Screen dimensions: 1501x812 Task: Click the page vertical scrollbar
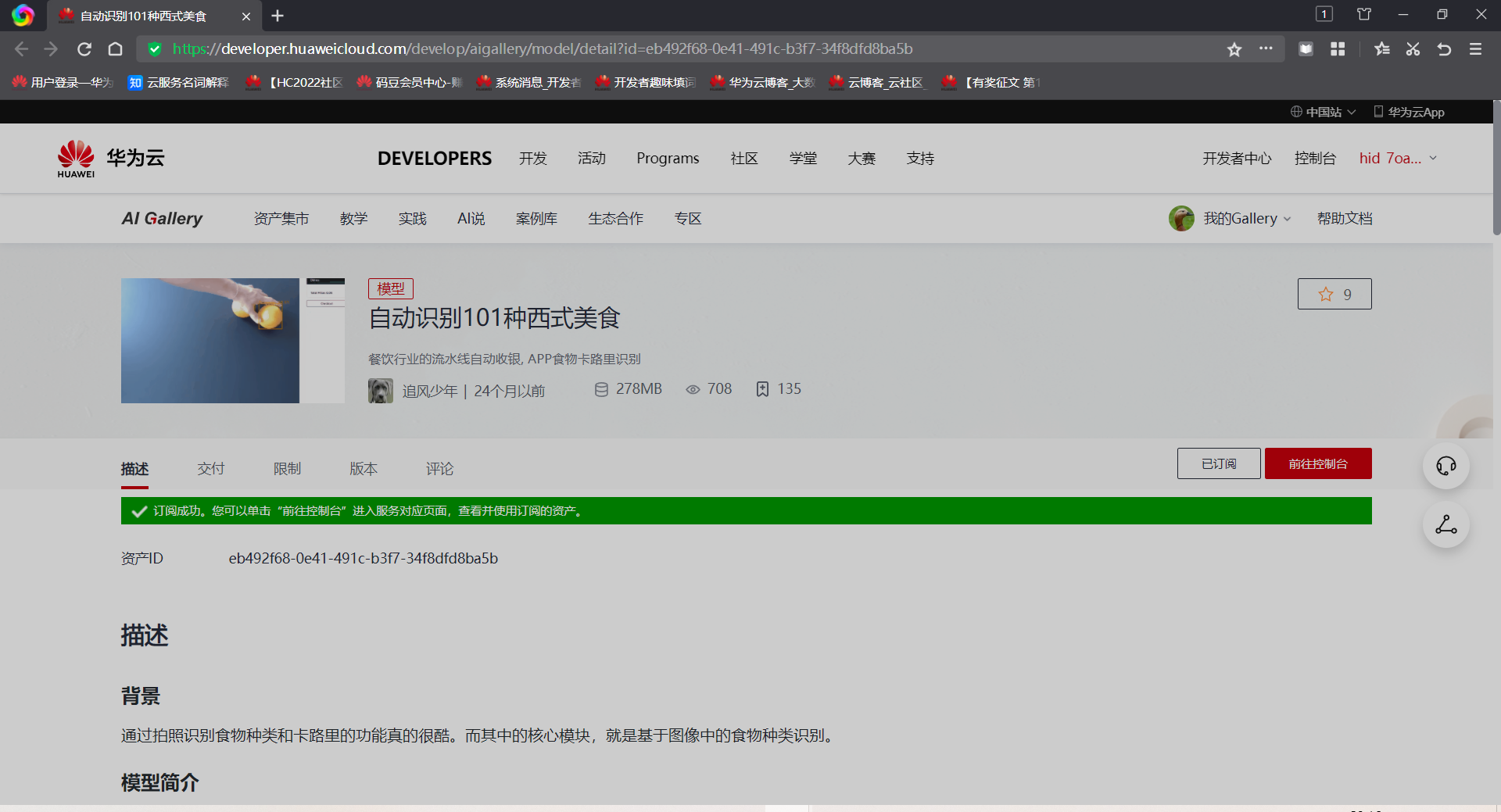click(1496, 167)
